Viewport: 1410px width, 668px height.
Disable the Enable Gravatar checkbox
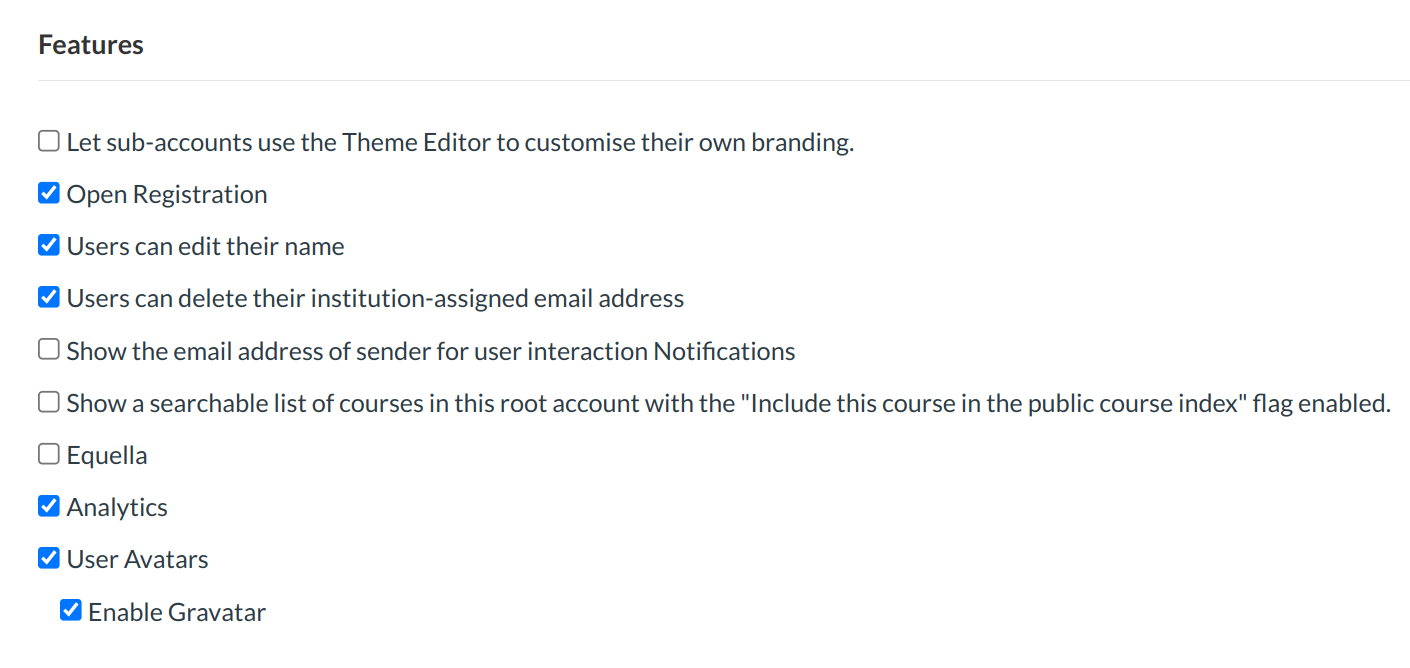pos(71,610)
